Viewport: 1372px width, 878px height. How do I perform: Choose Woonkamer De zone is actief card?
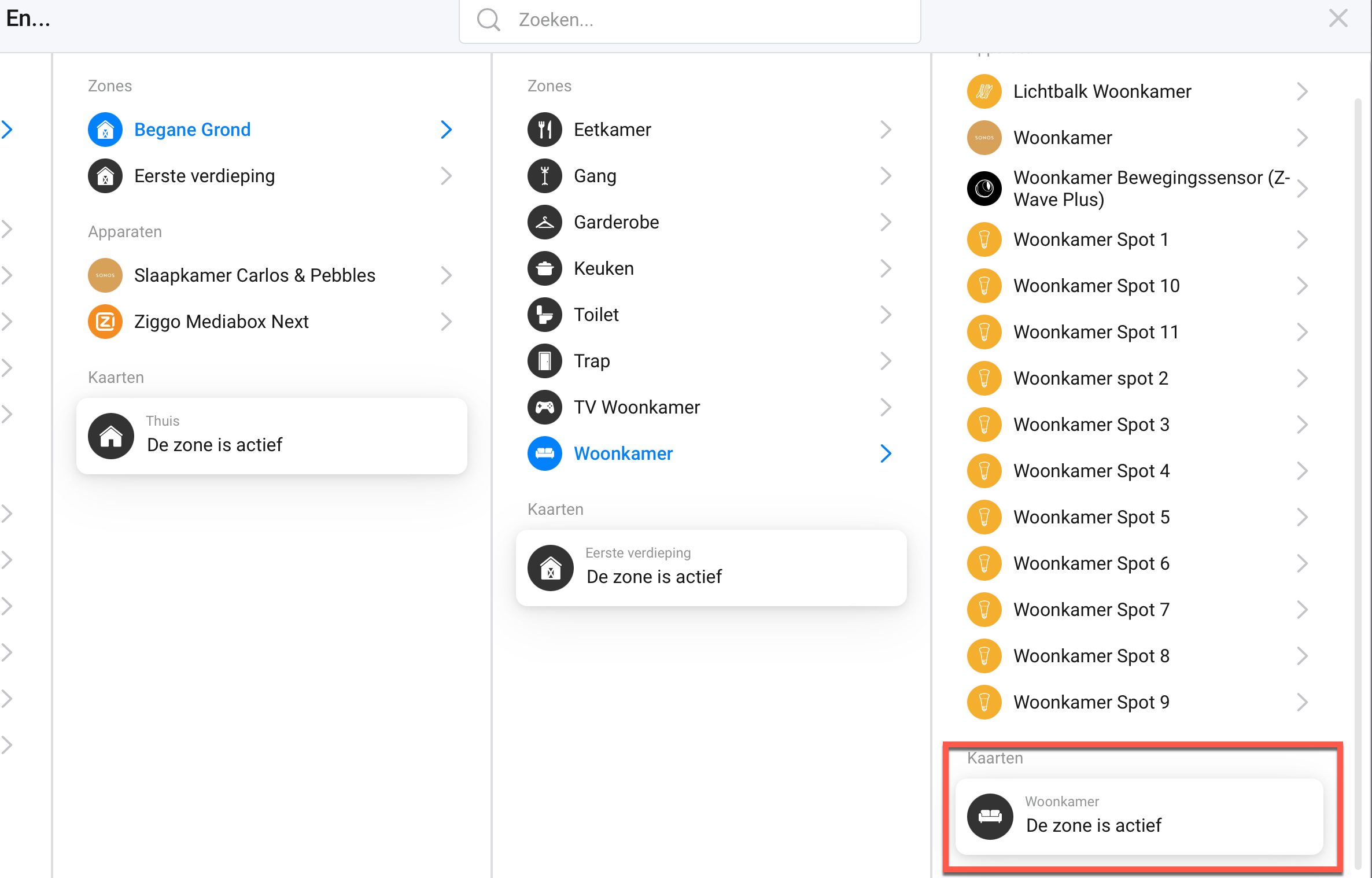1138,816
